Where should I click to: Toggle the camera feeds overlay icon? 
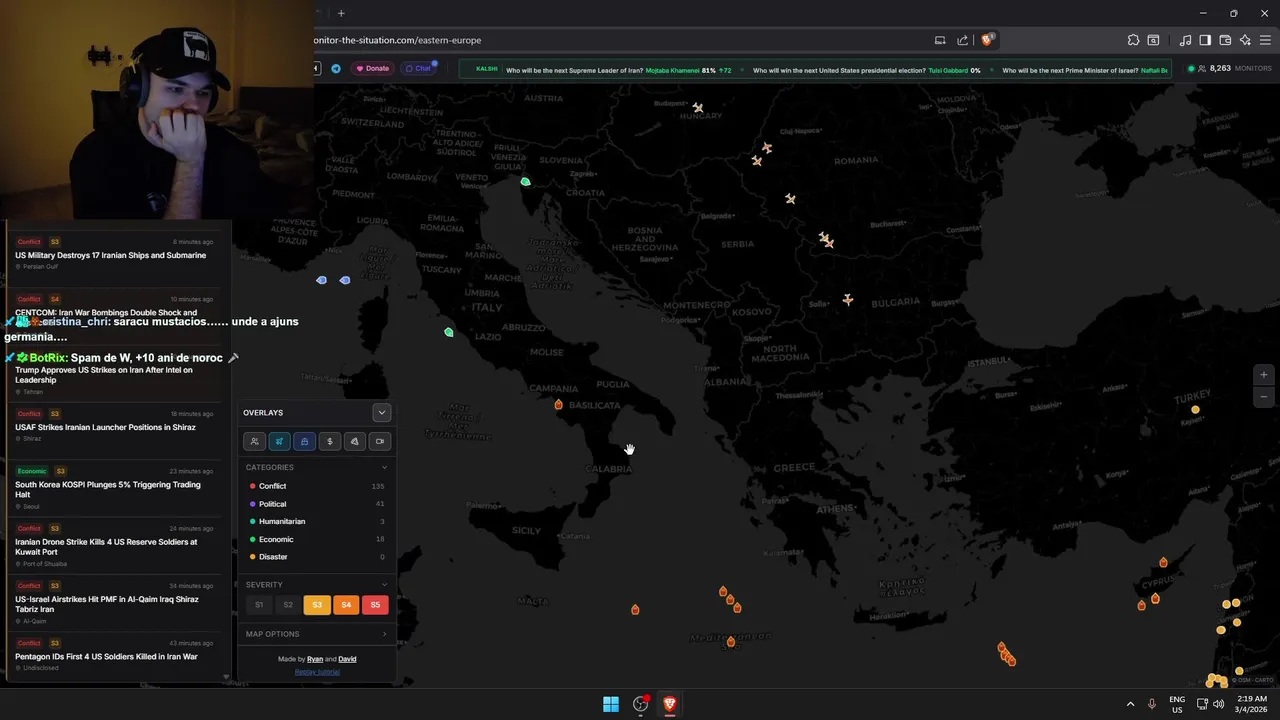379,441
